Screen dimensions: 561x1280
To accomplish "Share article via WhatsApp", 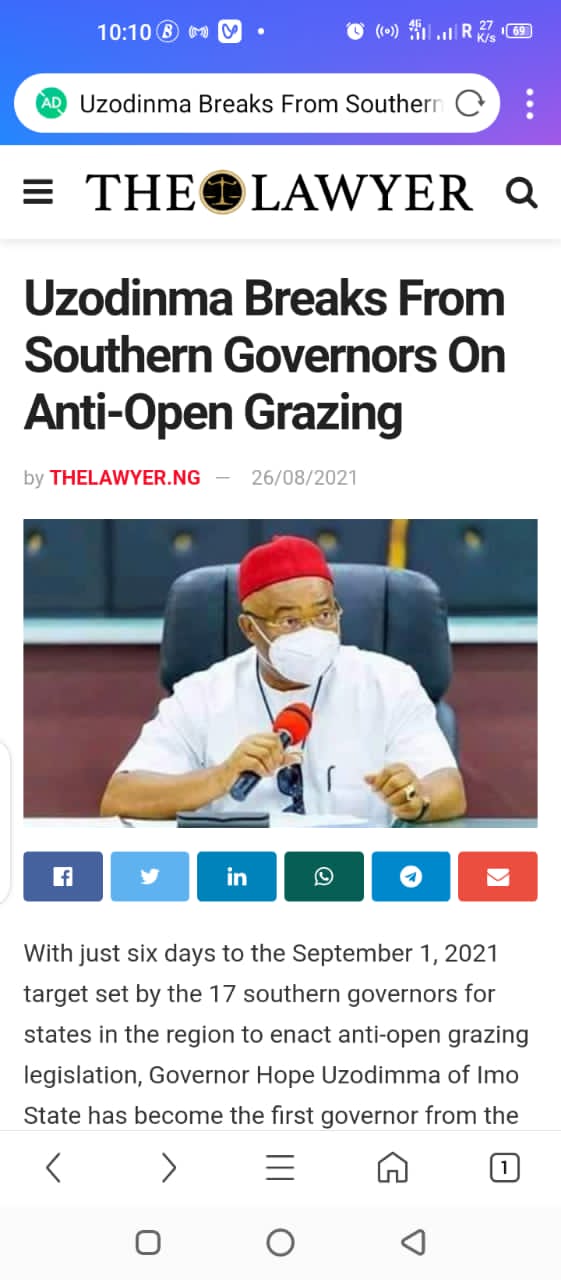I will click(324, 877).
